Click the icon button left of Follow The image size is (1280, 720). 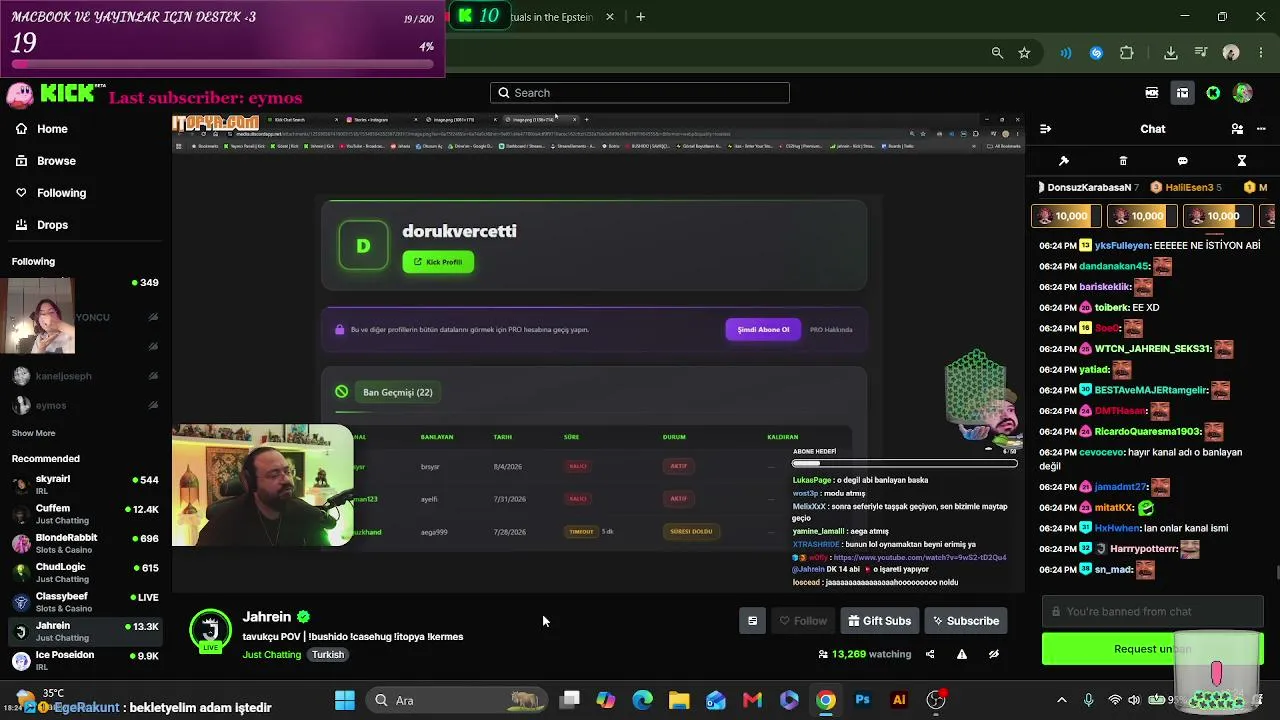[x=752, y=621]
